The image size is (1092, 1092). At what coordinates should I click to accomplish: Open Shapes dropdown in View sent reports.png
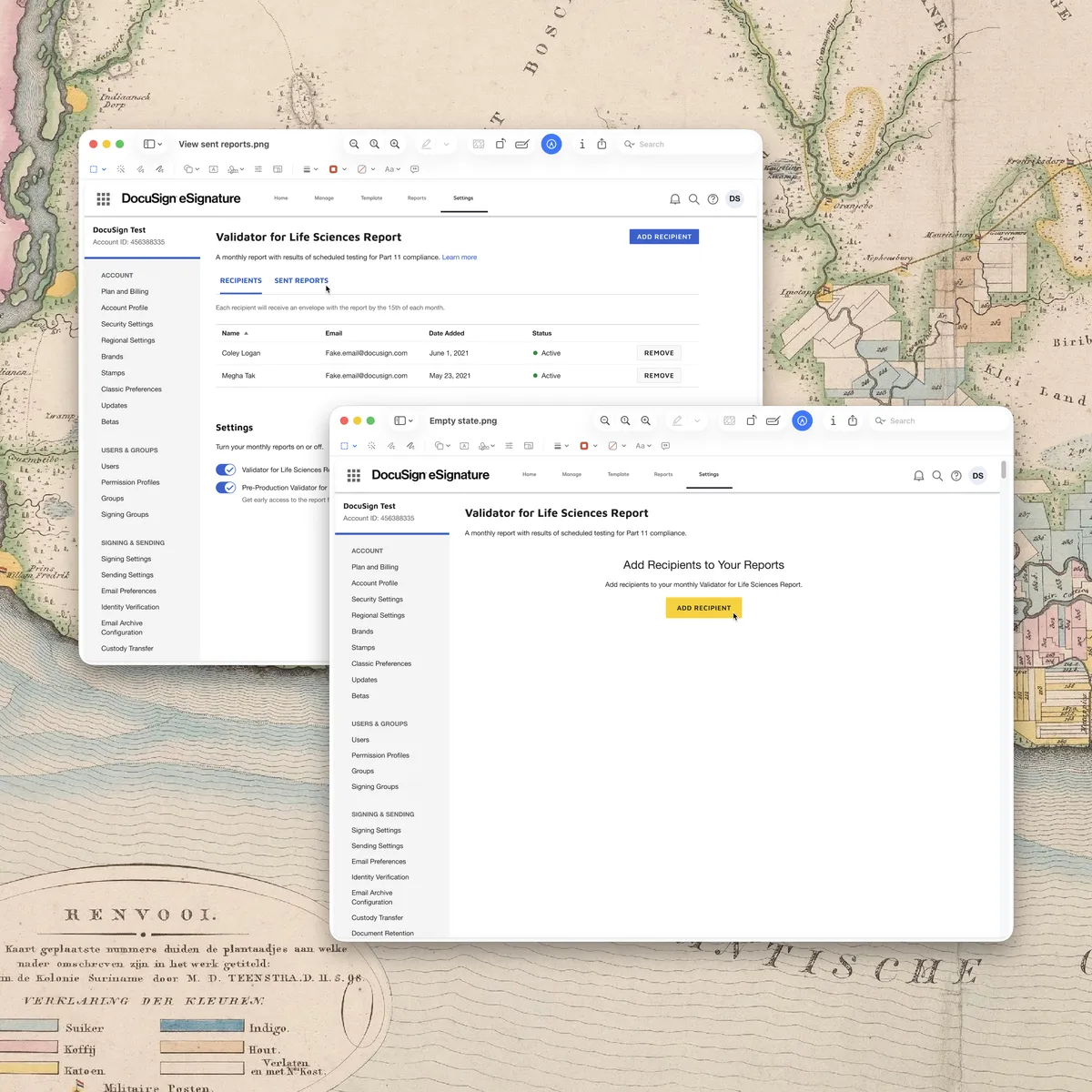click(191, 169)
